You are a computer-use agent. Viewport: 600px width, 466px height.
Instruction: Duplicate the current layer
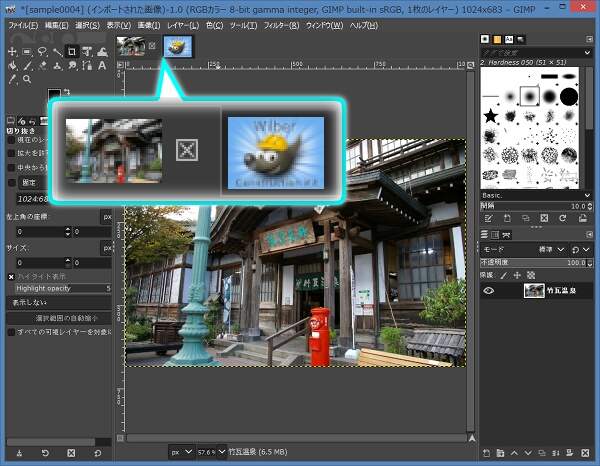(542, 453)
